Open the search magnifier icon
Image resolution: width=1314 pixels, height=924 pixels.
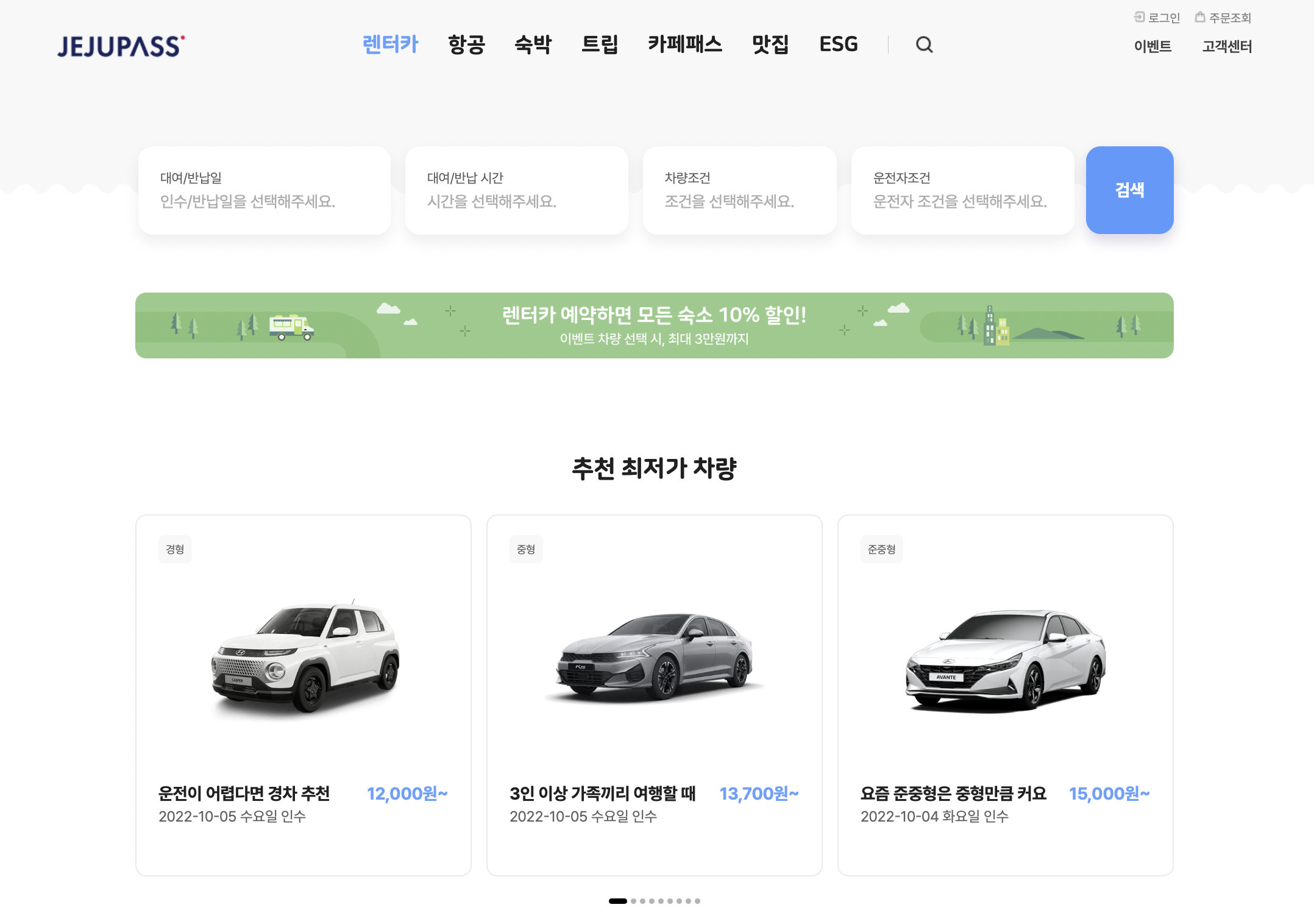924,44
